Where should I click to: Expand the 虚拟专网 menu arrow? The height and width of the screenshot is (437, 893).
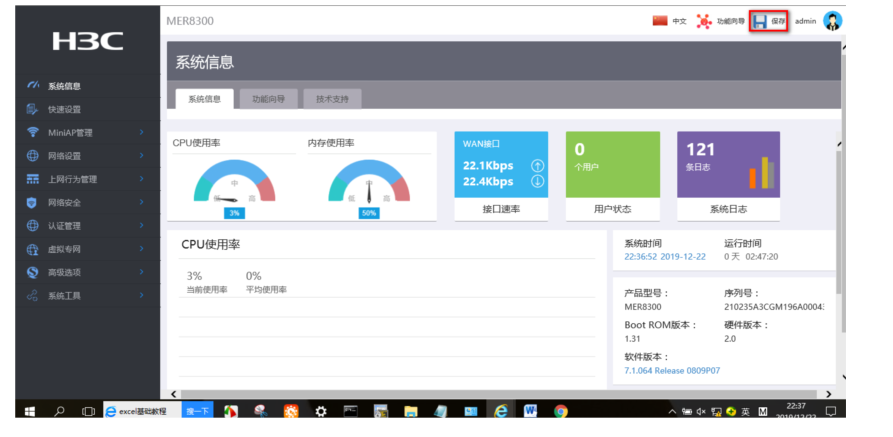(141, 249)
